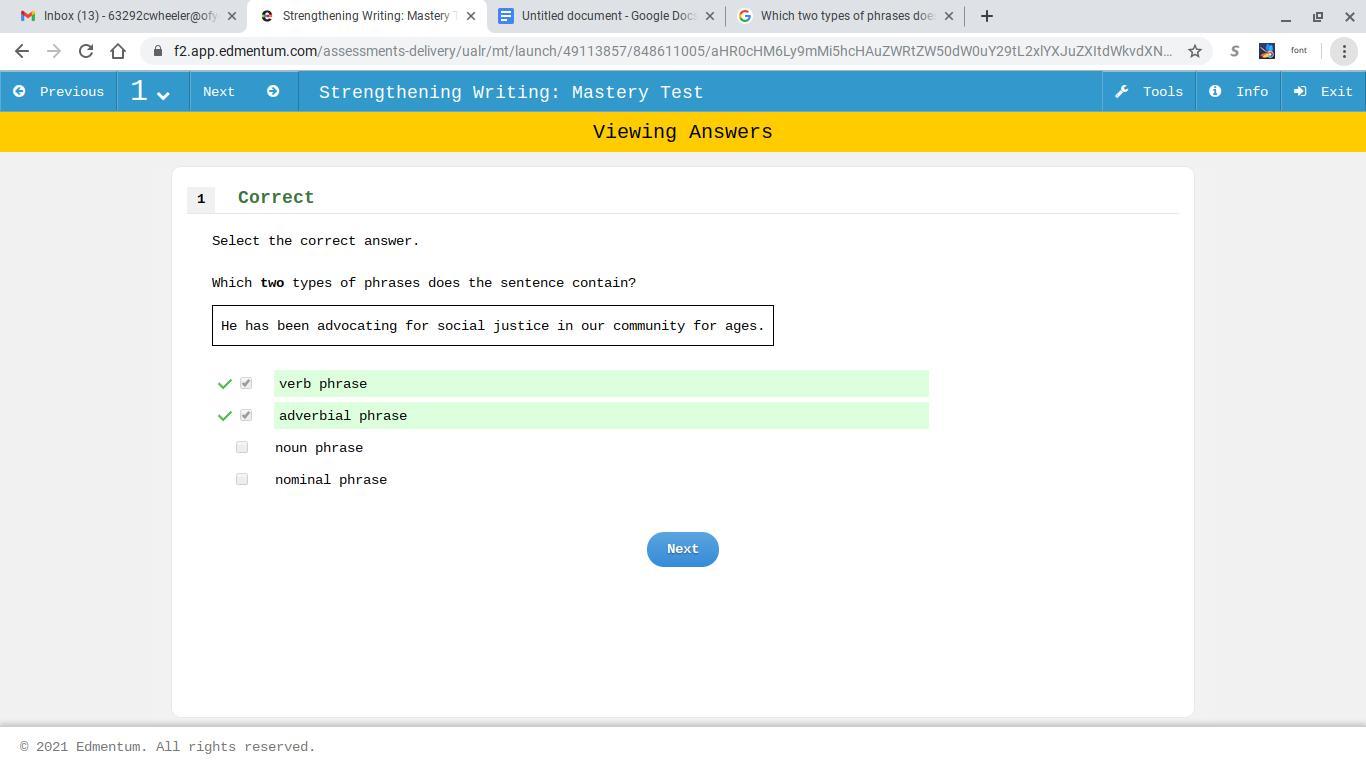The height and width of the screenshot is (768, 1366).
Task: Toggle the adverbial phrase checkbox
Action: click(x=246, y=416)
